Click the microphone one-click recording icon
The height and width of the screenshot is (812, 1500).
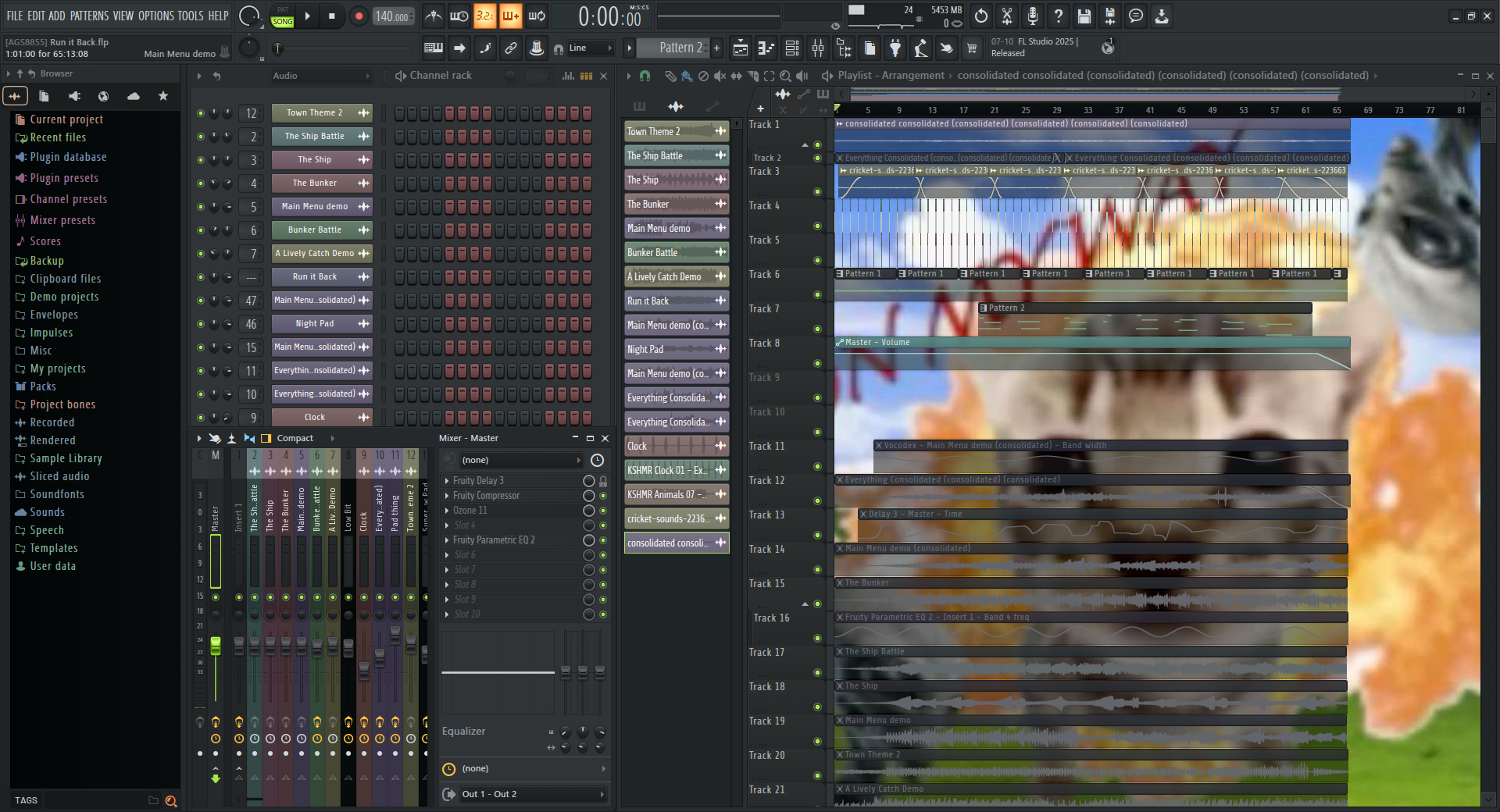1033,16
